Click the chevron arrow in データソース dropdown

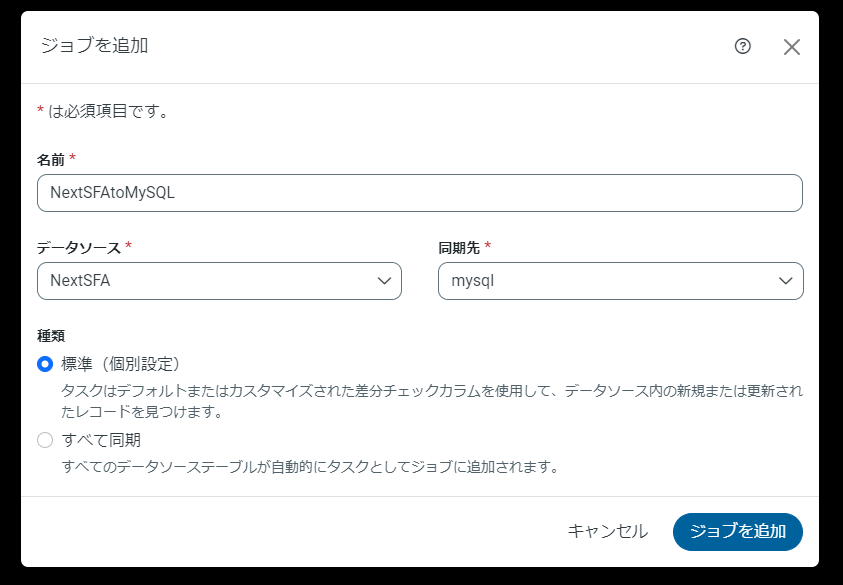[x=384, y=281]
